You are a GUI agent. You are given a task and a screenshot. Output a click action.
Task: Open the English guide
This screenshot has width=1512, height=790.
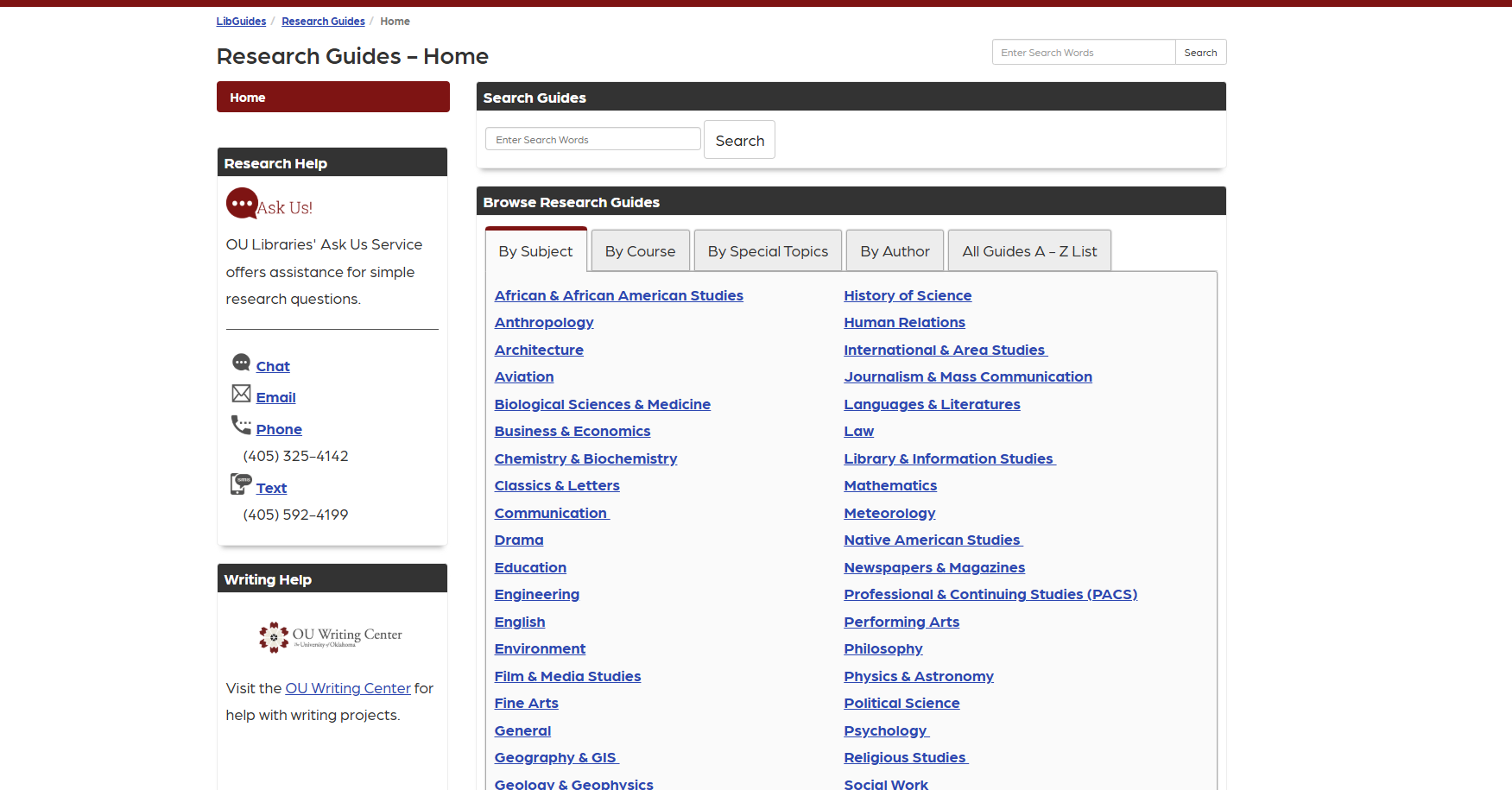pyautogui.click(x=520, y=622)
